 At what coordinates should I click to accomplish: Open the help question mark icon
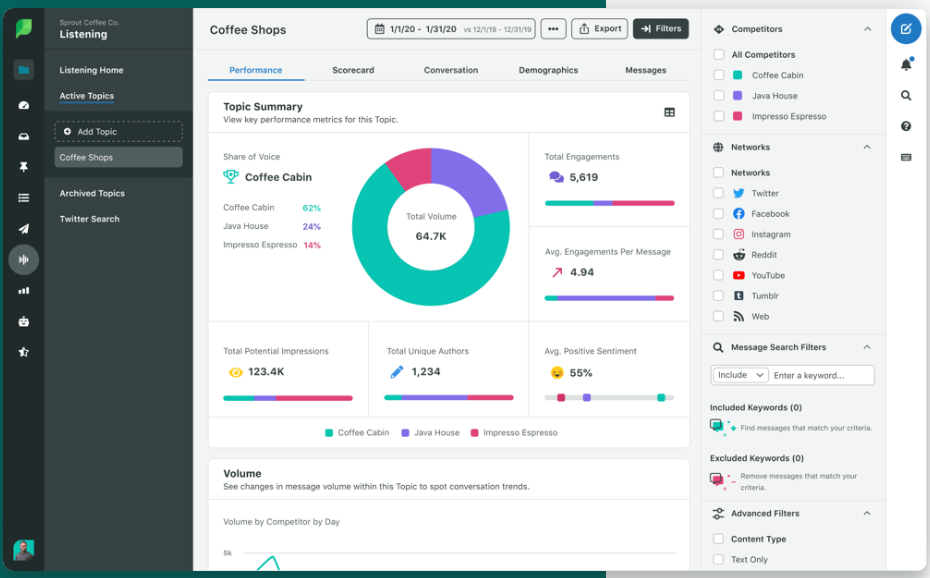pos(906,126)
